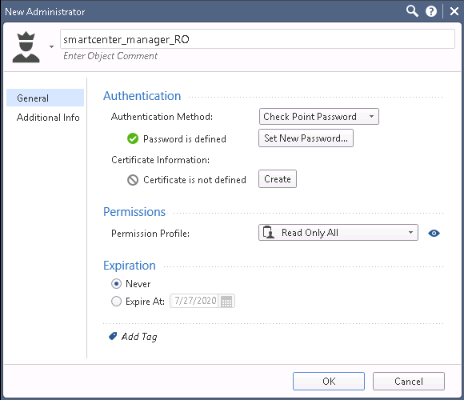This screenshot has height=400, width=464.
Task: Open the dropdown arrow beside the administrator icon
Action: 51,47
